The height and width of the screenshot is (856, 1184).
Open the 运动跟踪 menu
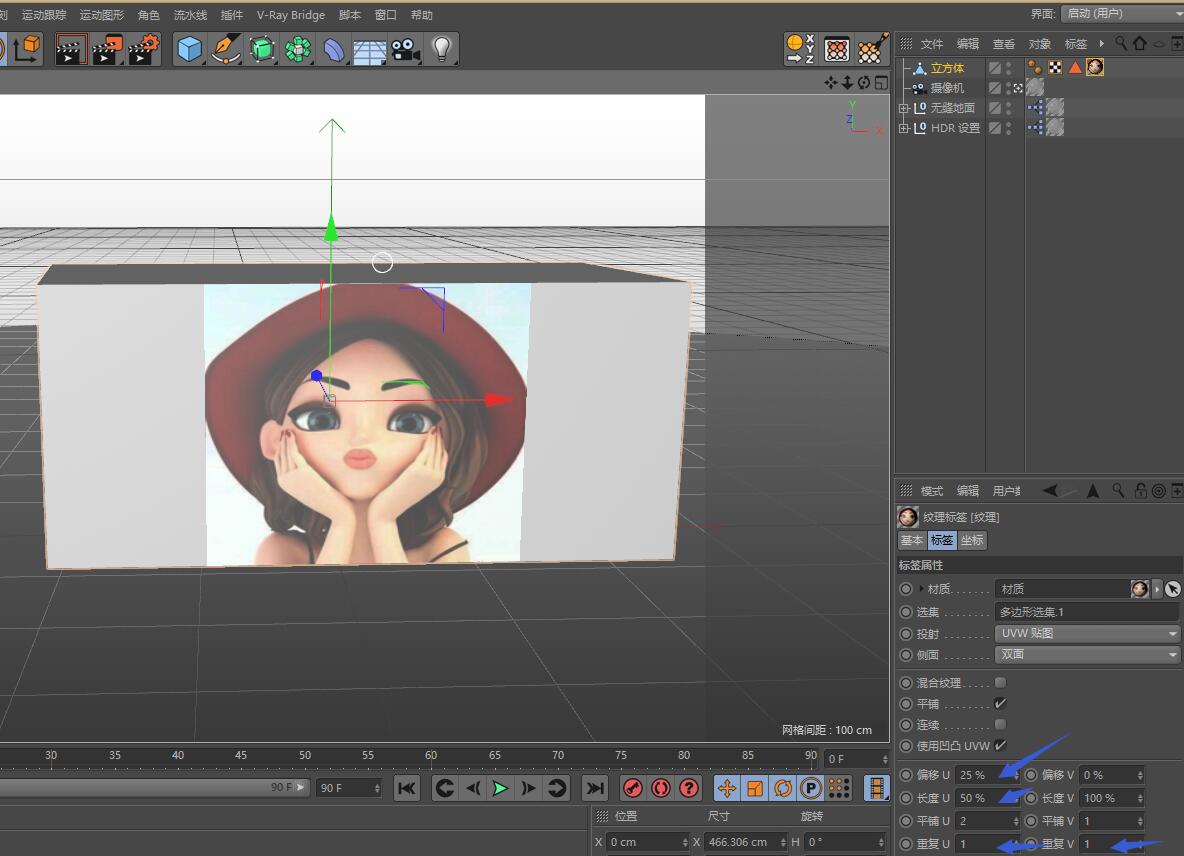pos(44,14)
